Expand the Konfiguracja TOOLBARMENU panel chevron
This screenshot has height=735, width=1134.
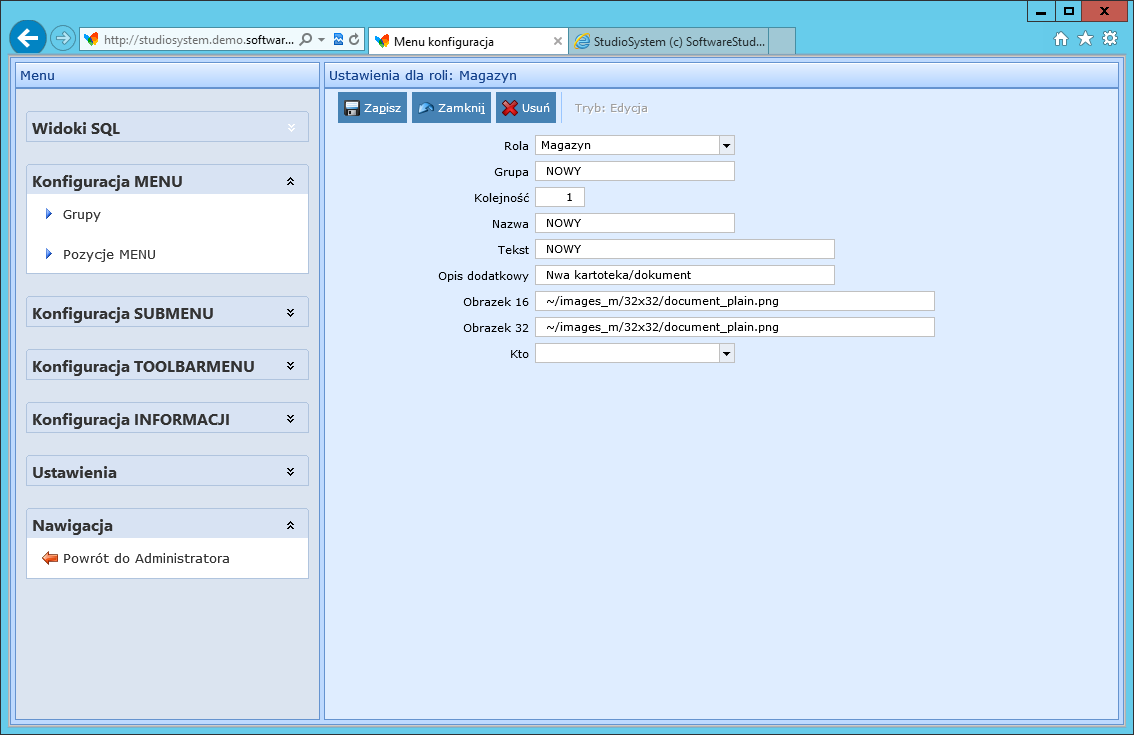291,366
